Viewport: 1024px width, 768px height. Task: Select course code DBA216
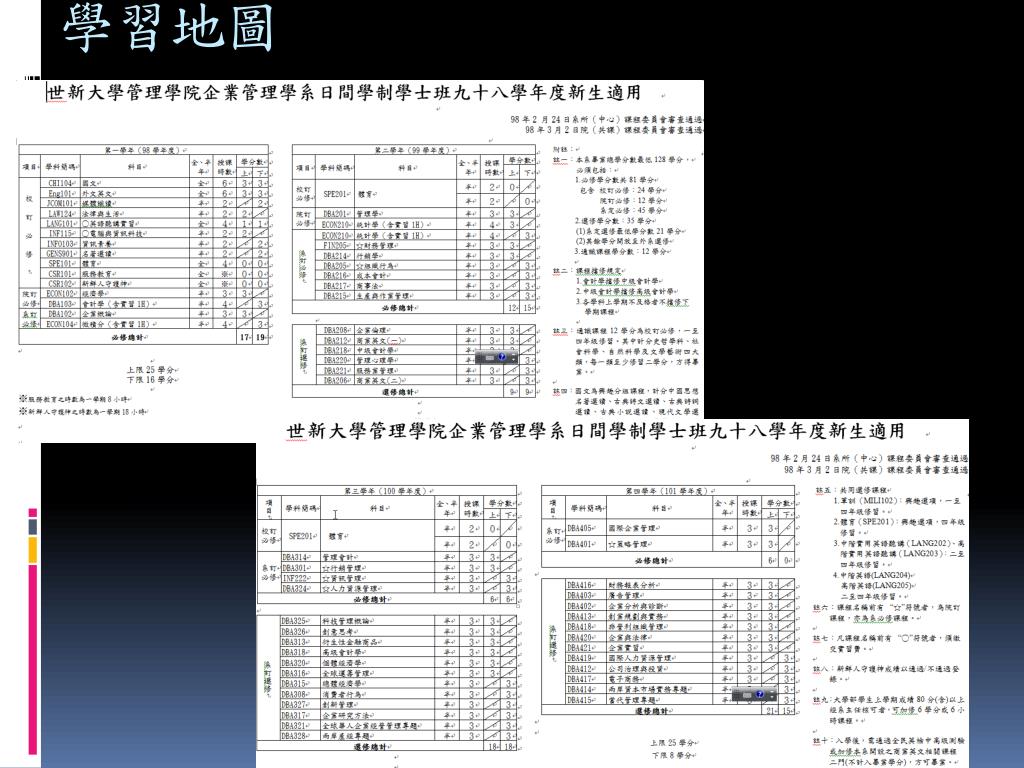(x=336, y=276)
